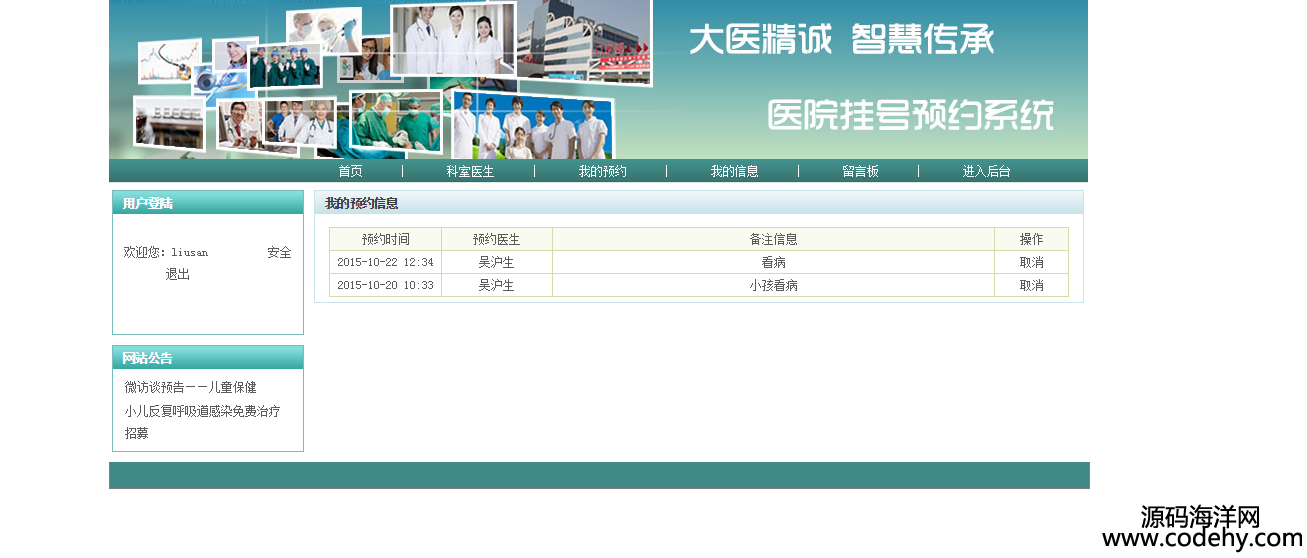Click the 欢迎您: liusan welcome text
The height and width of the screenshot is (558, 1307).
pos(166,253)
